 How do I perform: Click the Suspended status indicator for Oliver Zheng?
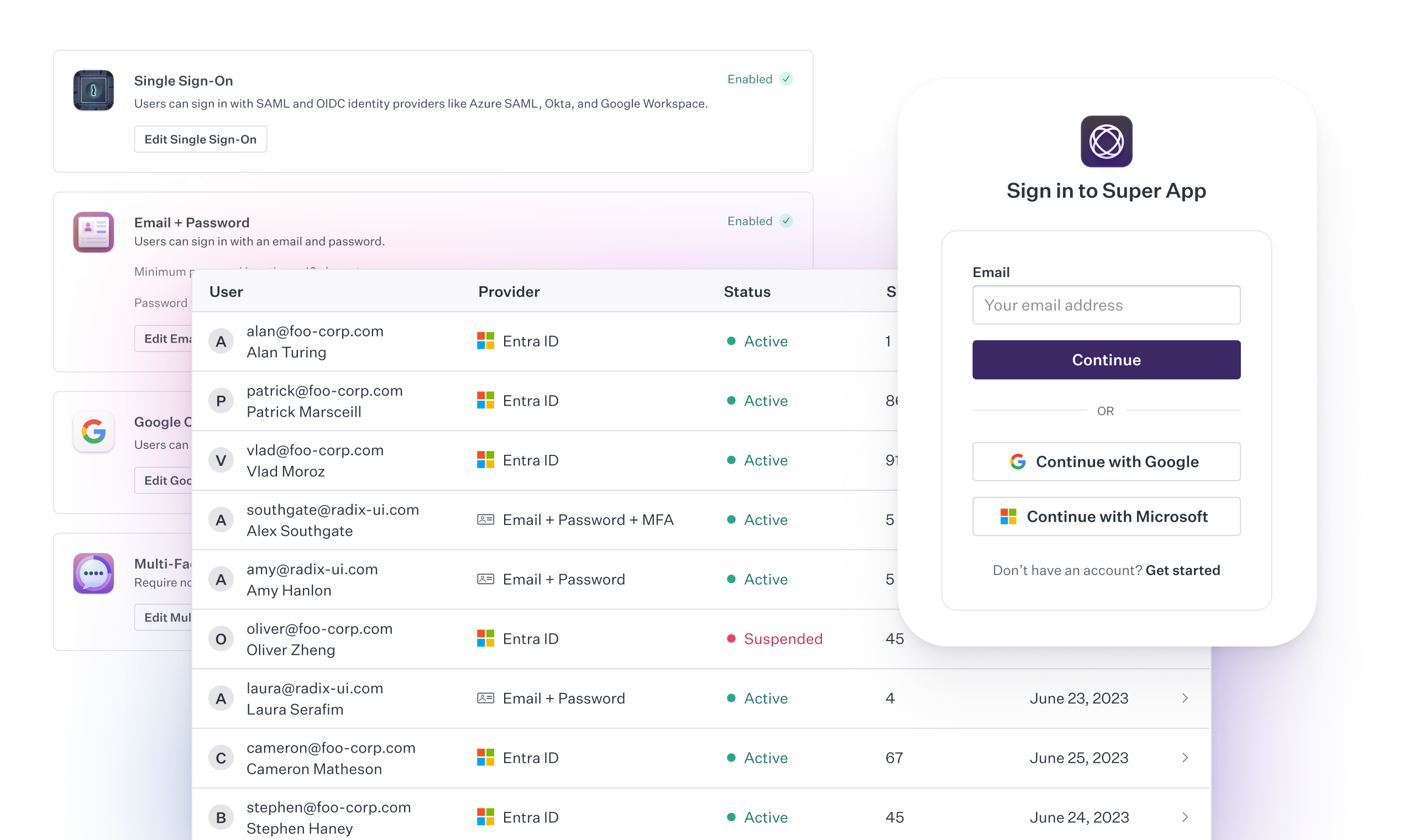732,638
